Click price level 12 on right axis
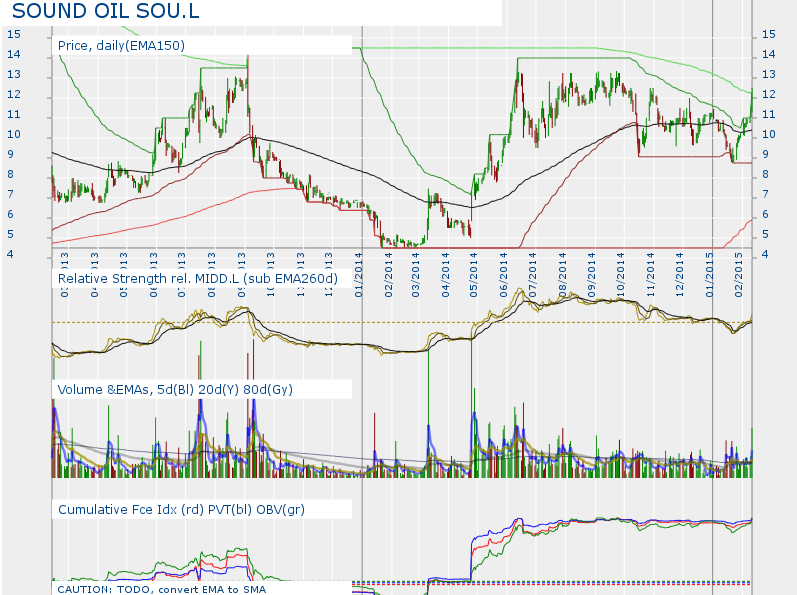Screen dimensions: 797x595 (769, 94)
